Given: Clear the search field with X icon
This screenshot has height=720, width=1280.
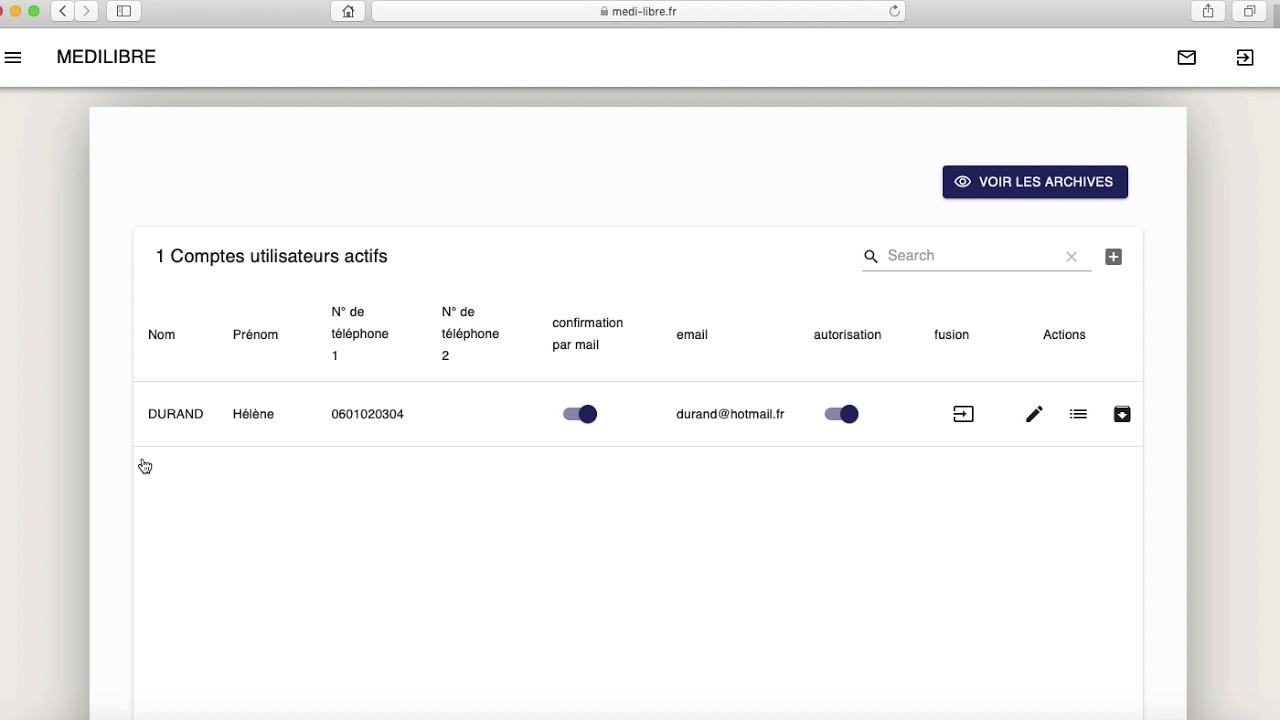Looking at the screenshot, I should point(1071,257).
